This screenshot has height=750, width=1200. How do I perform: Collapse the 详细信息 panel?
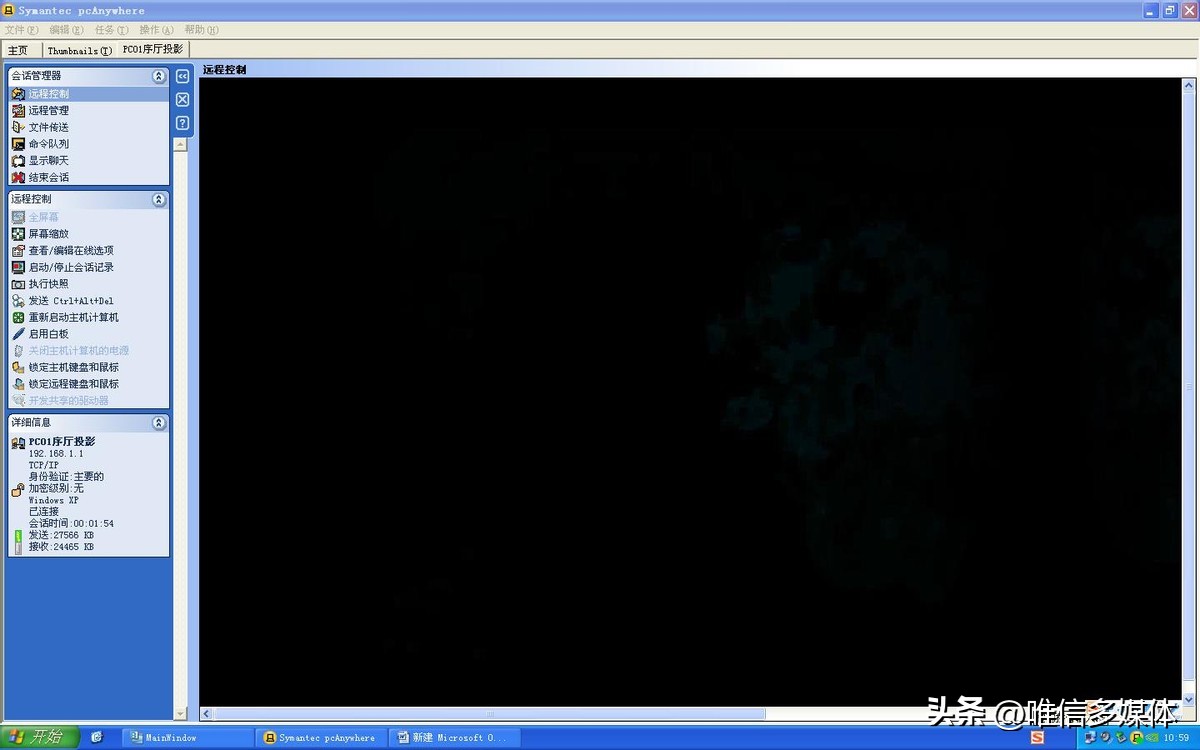pyautogui.click(x=158, y=423)
